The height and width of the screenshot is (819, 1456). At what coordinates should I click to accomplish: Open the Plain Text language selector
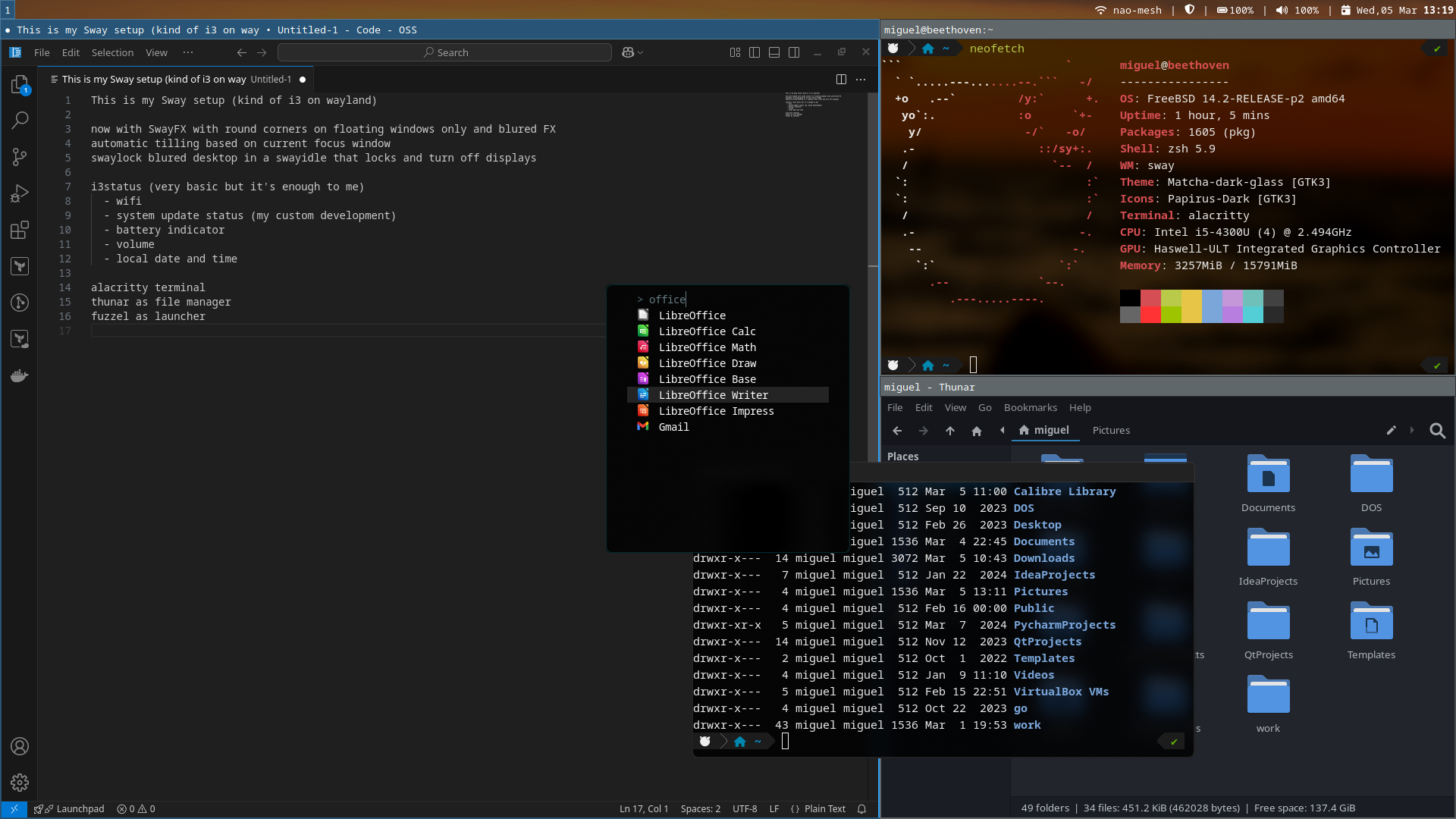pos(824,808)
